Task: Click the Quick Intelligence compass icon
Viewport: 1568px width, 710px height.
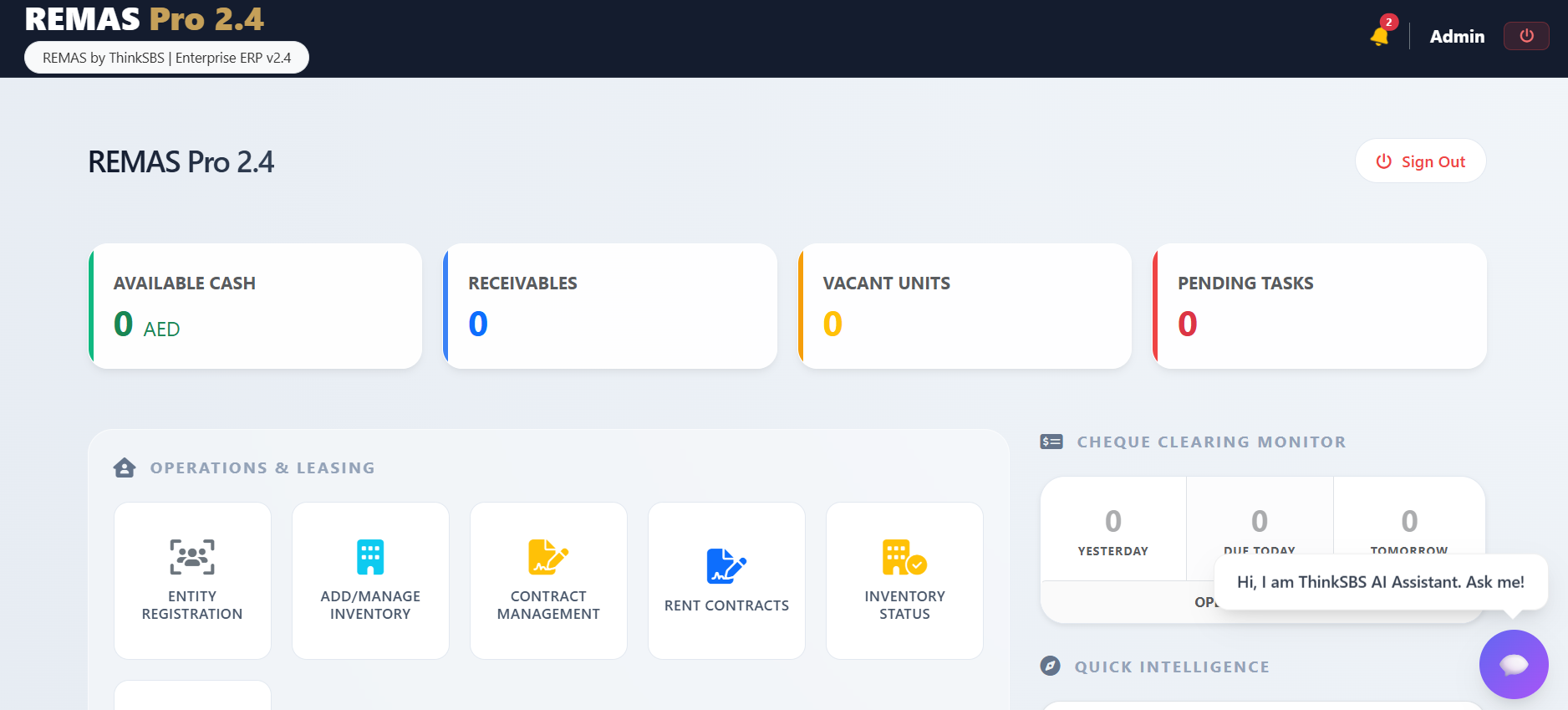Action: 1051,667
